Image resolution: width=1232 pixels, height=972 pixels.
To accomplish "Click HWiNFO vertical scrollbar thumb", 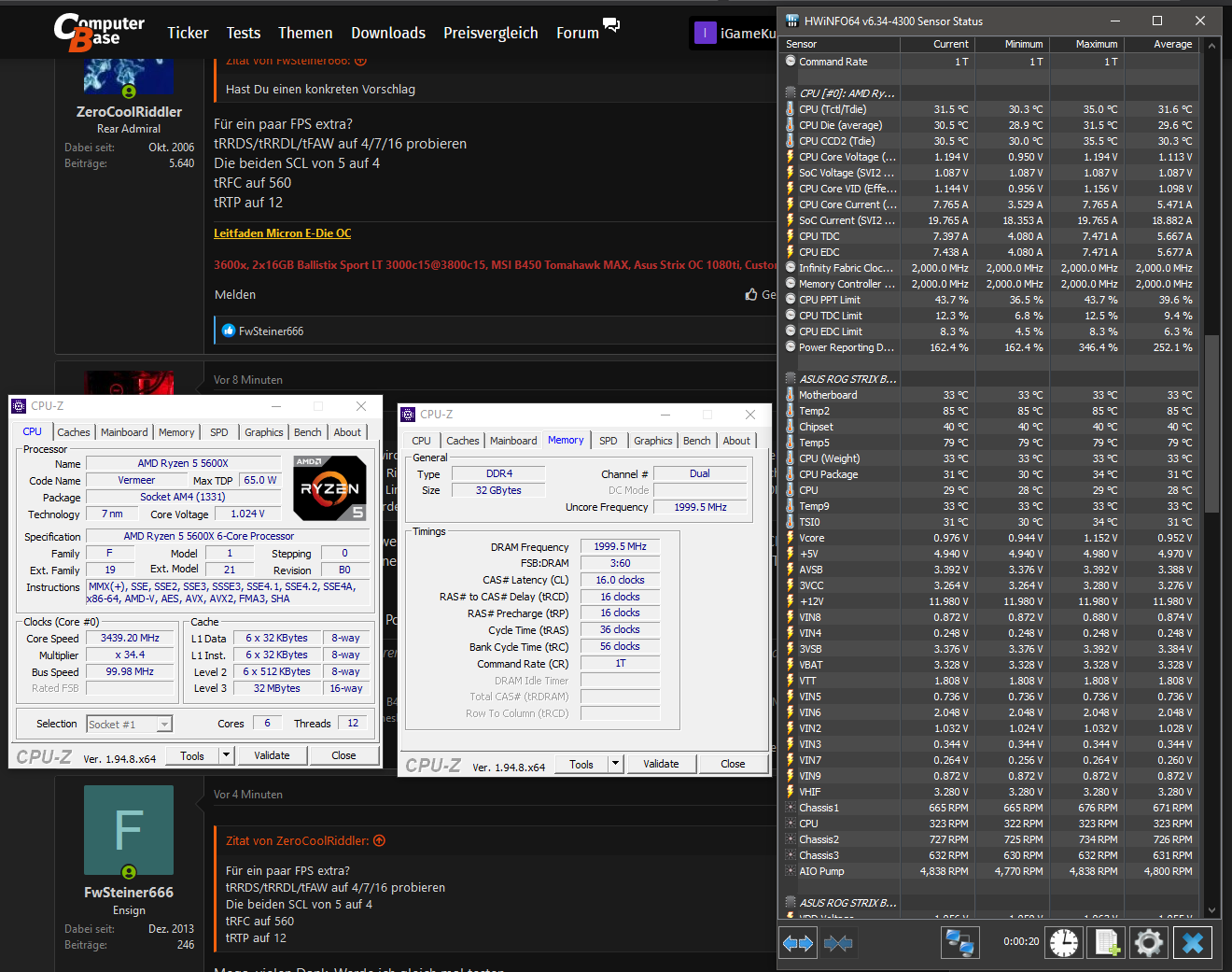I will click(x=1212, y=423).
